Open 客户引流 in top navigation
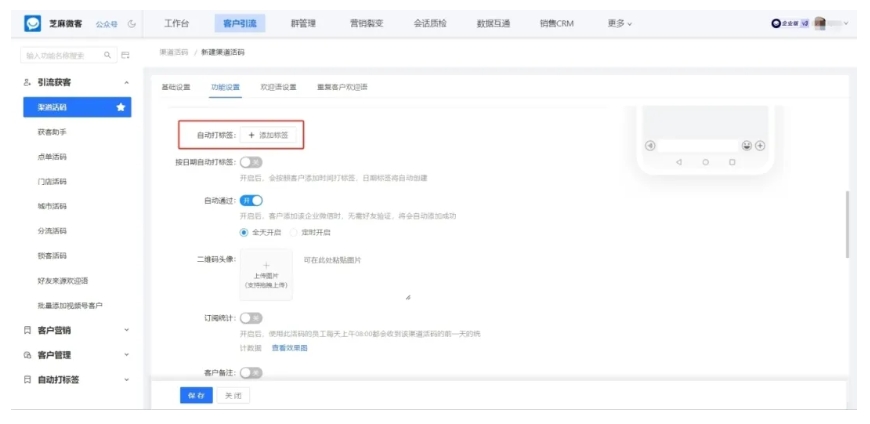The height and width of the screenshot is (424, 870). click(x=240, y=23)
